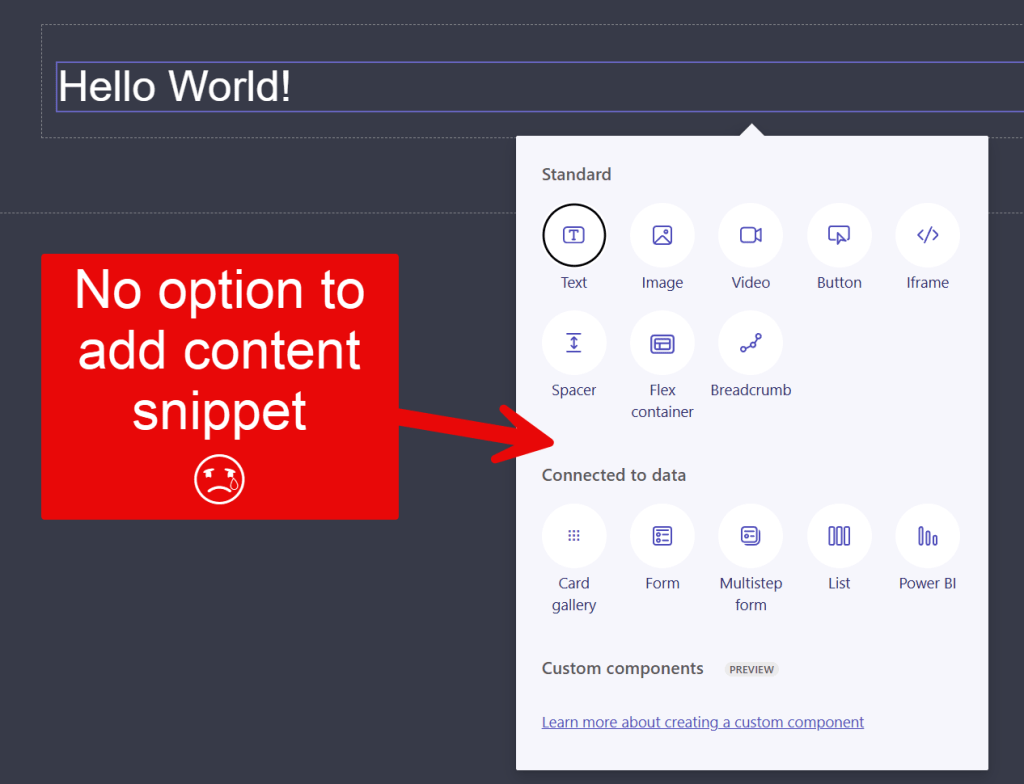This screenshot has height=784, width=1024.
Task: Insert a Spacer component
Action: pyautogui.click(x=574, y=343)
